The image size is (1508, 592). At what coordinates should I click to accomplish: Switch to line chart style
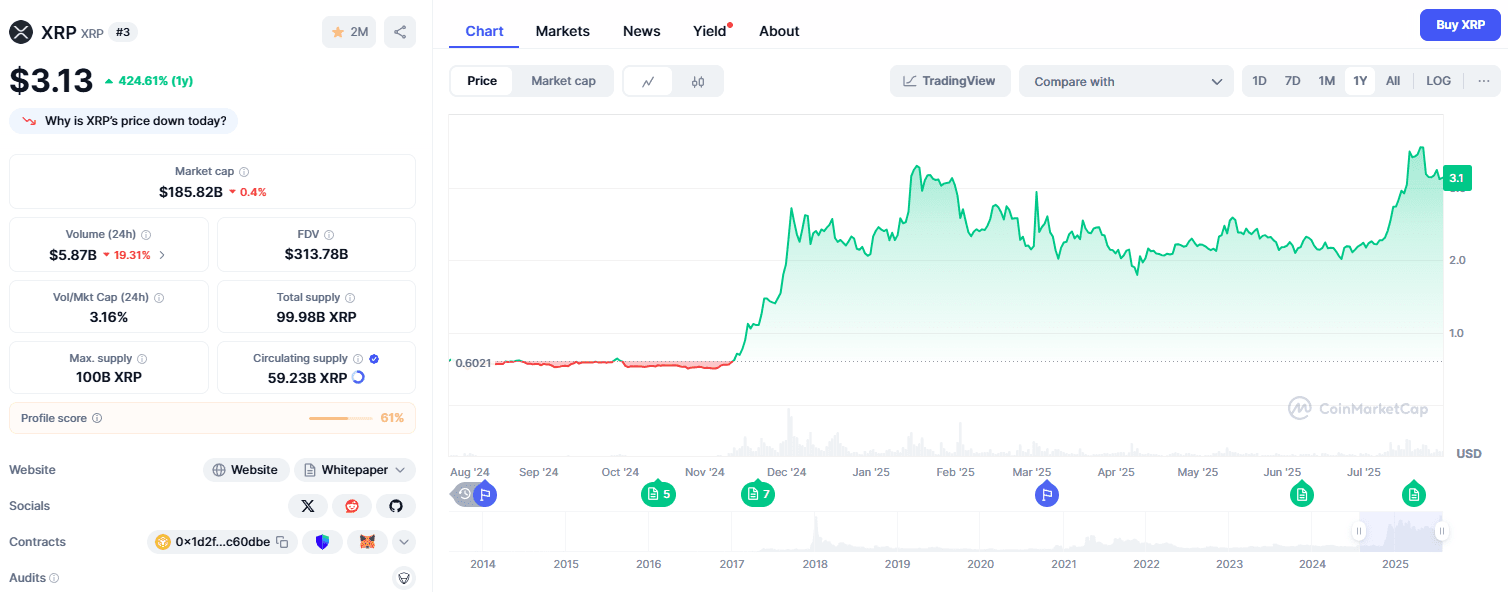pos(648,82)
